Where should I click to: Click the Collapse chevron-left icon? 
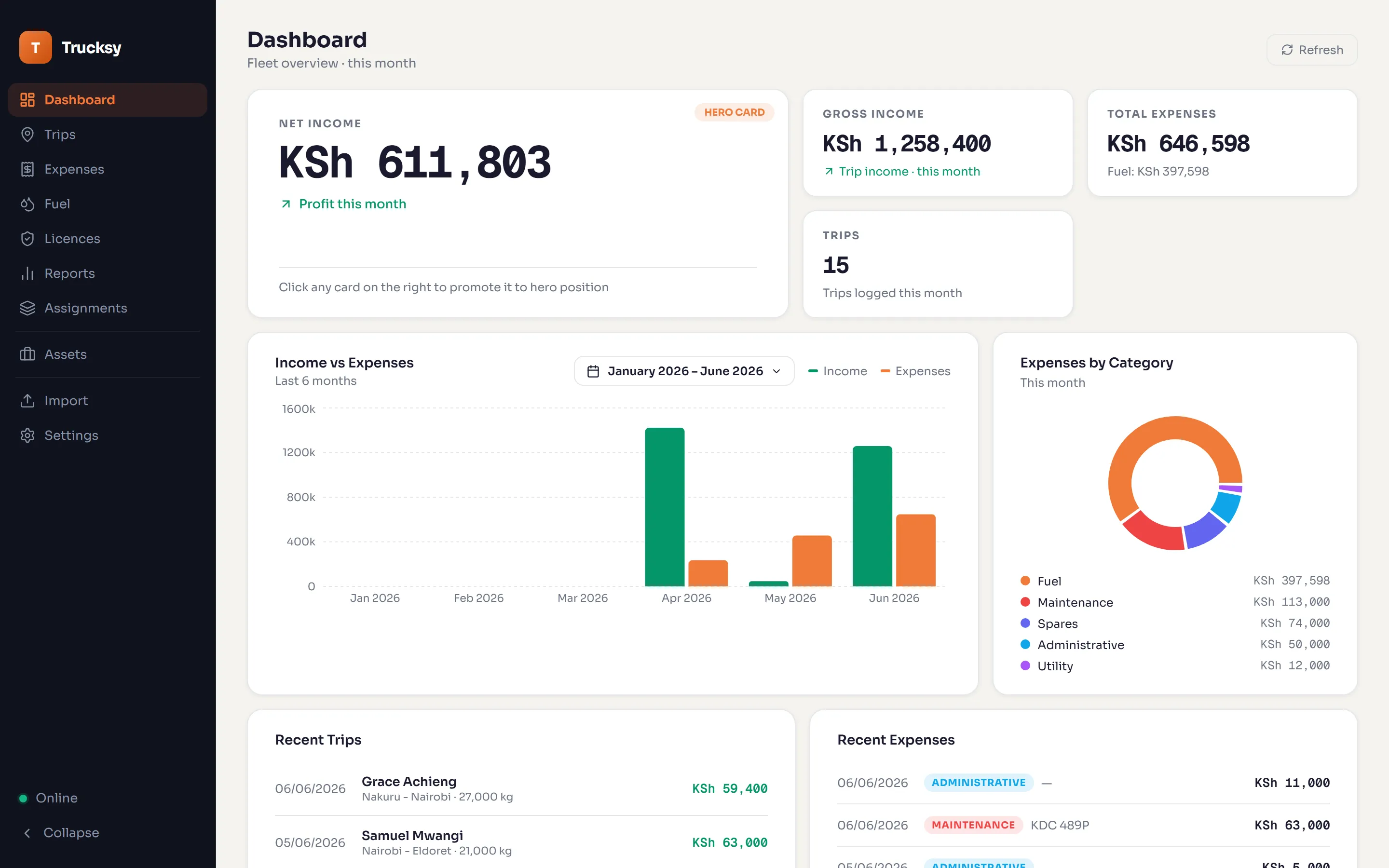click(27, 833)
